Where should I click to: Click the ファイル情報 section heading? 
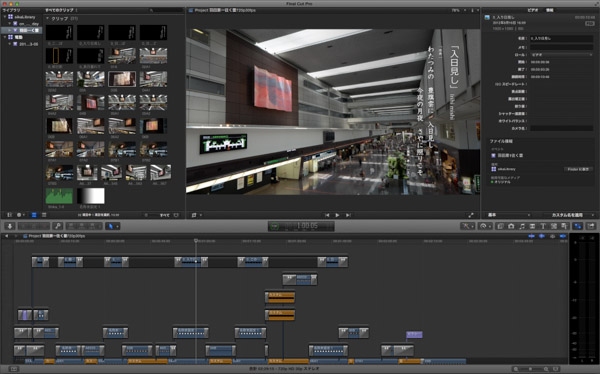click(x=501, y=141)
